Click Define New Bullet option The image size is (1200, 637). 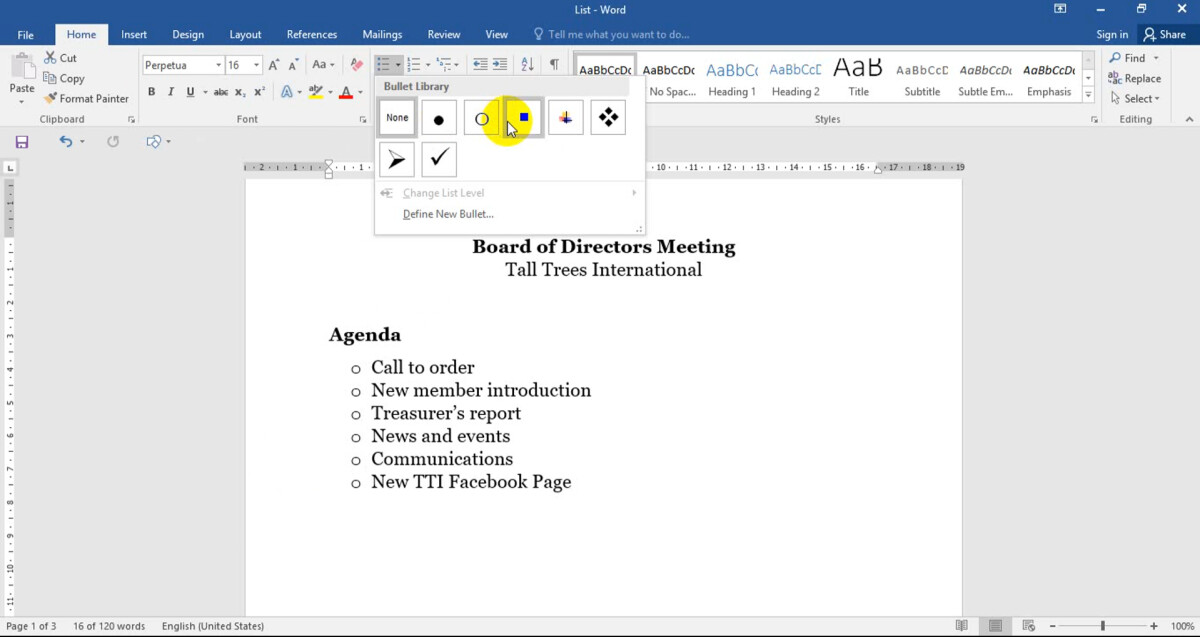point(448,214)
